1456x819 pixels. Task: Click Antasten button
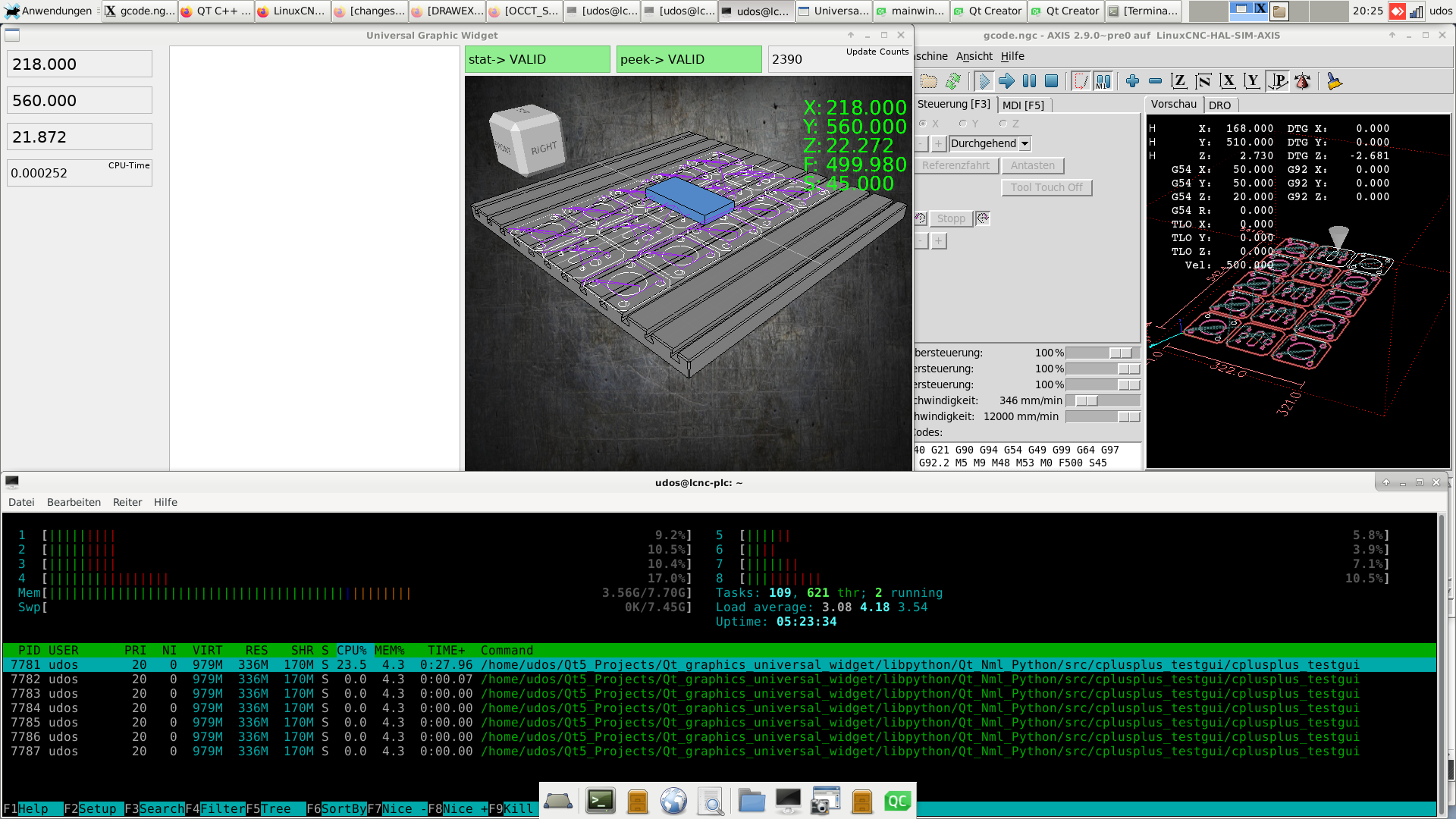coord(1032,165)
